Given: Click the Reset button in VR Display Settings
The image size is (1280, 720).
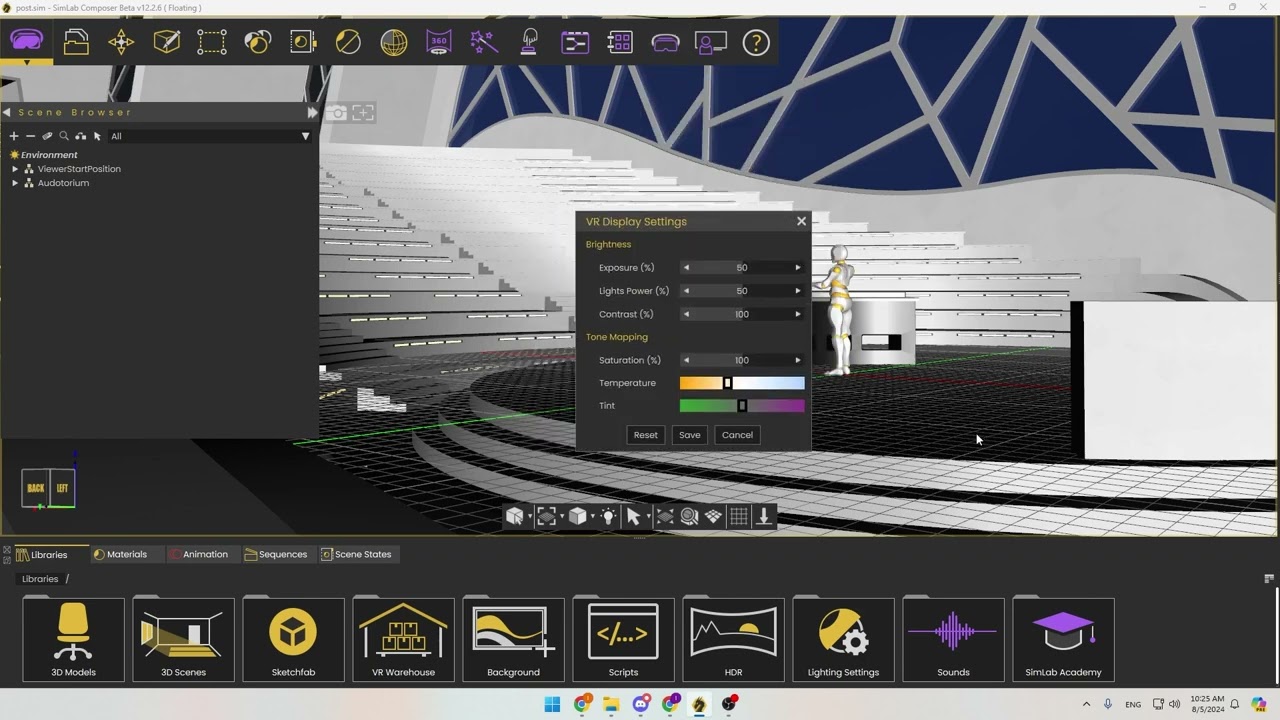Looking at the screenshot, I should tap(645, 435).
